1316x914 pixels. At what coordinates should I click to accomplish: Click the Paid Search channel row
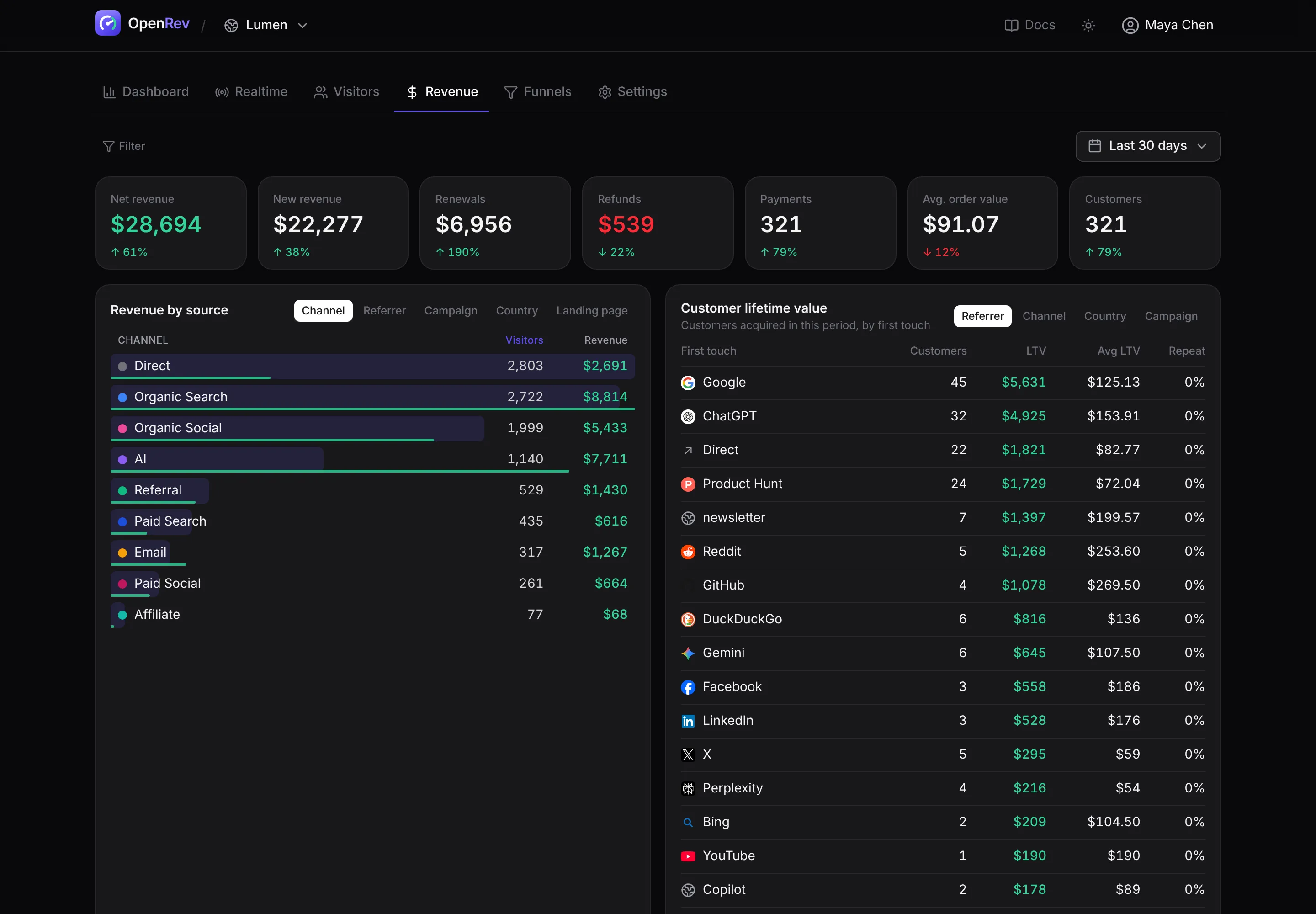[373, 522]
